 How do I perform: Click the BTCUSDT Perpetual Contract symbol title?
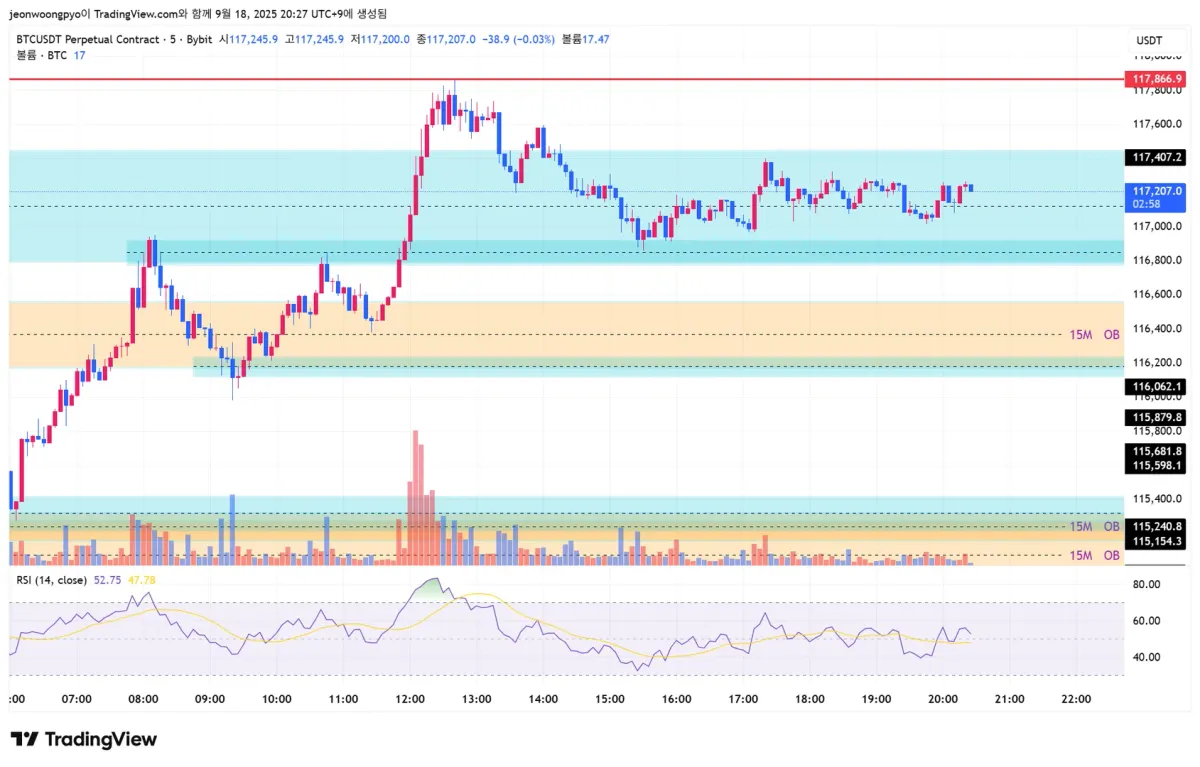[x=88, y=39]
